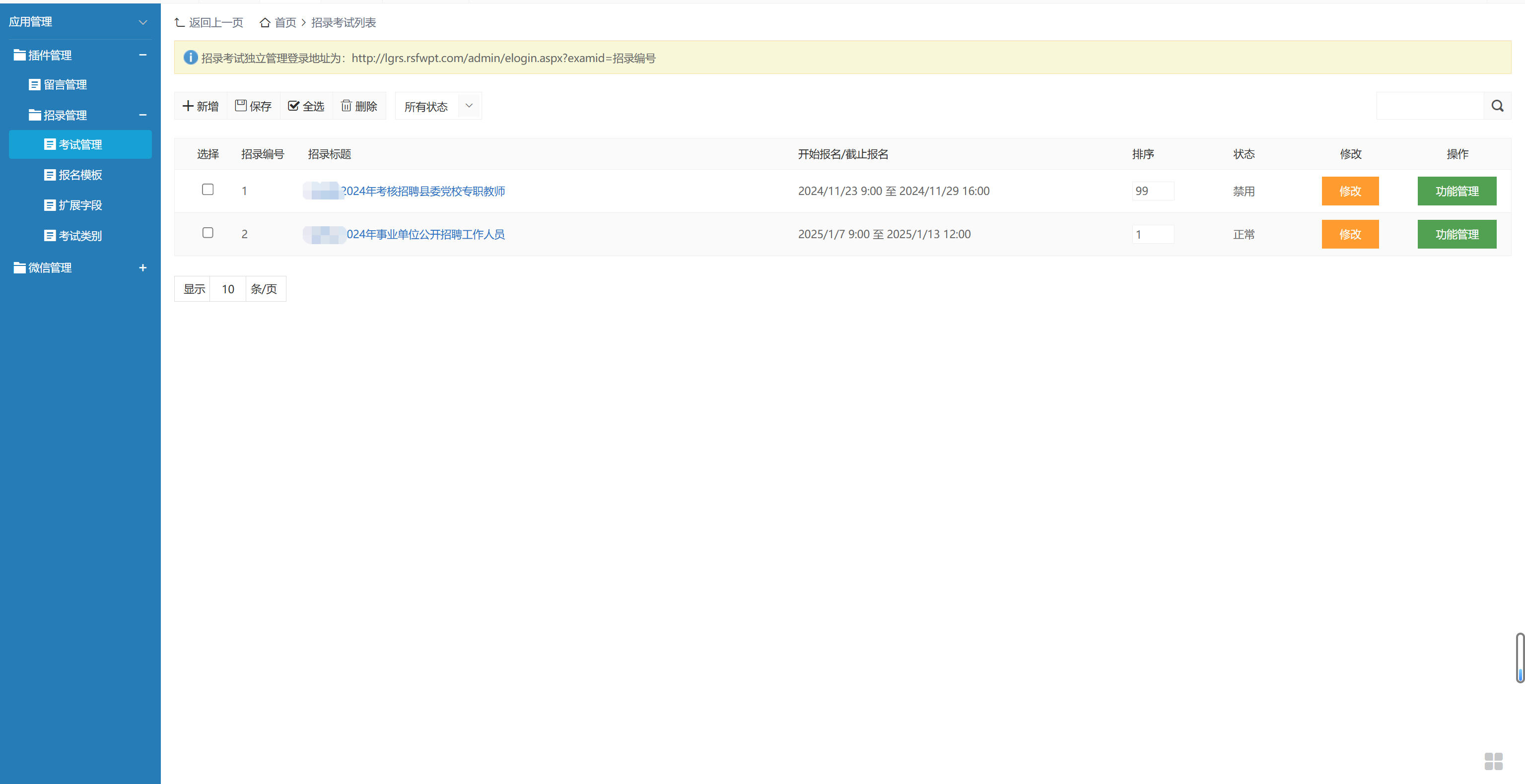
Task: Collapse the 应用管理 section chevron
Action: pyautogui.click(x=142, y=22)
